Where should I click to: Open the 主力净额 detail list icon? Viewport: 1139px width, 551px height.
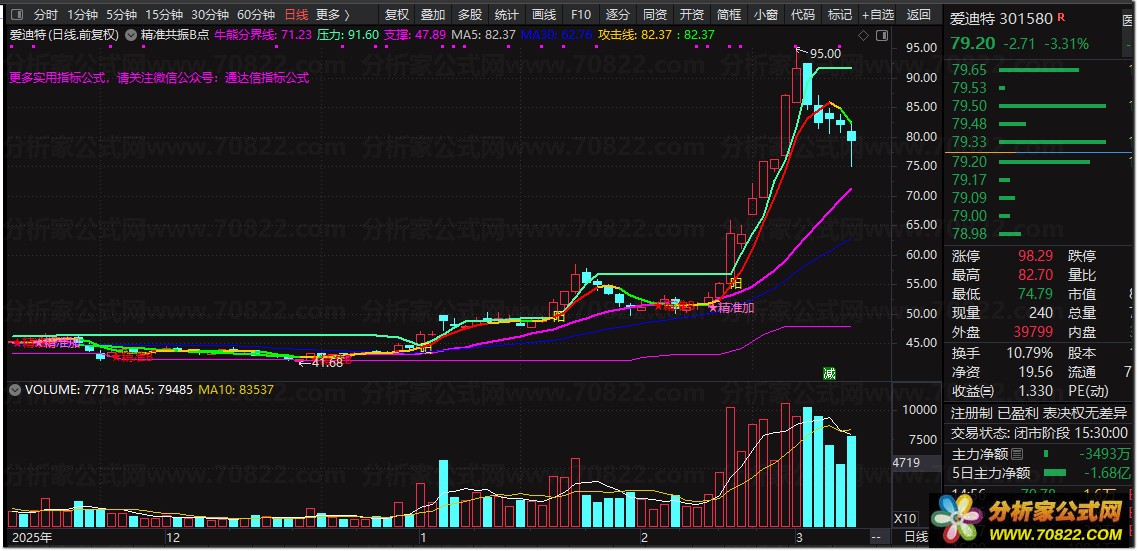pos(1017,454)
